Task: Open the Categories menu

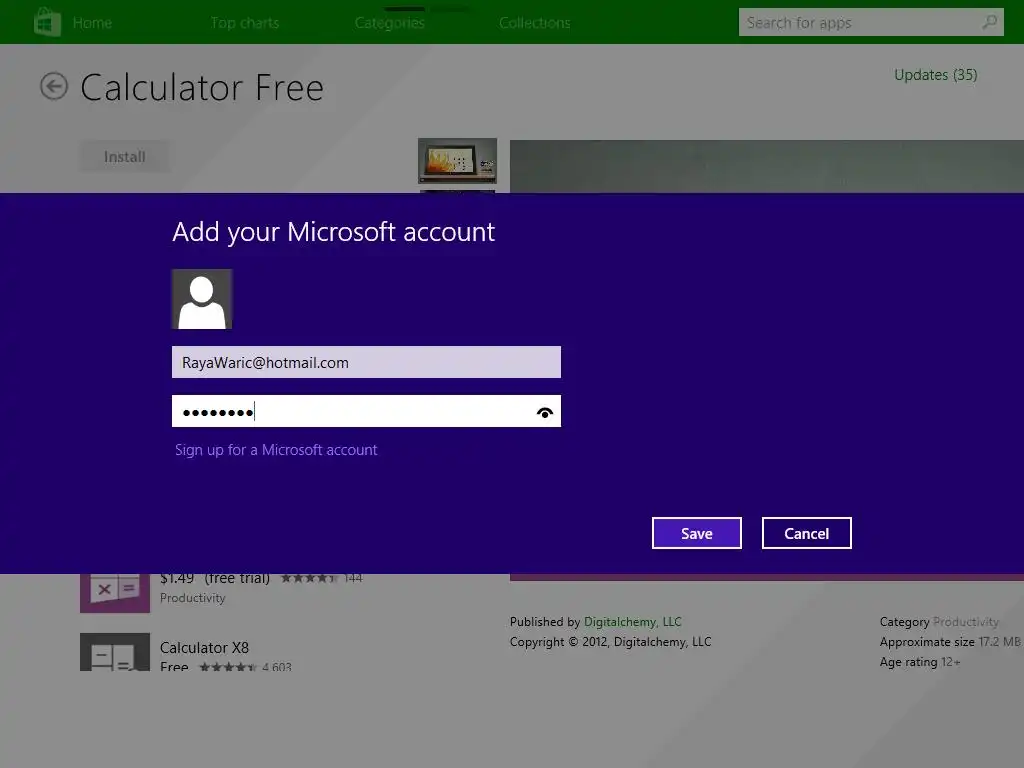Action: coord(390,23)
